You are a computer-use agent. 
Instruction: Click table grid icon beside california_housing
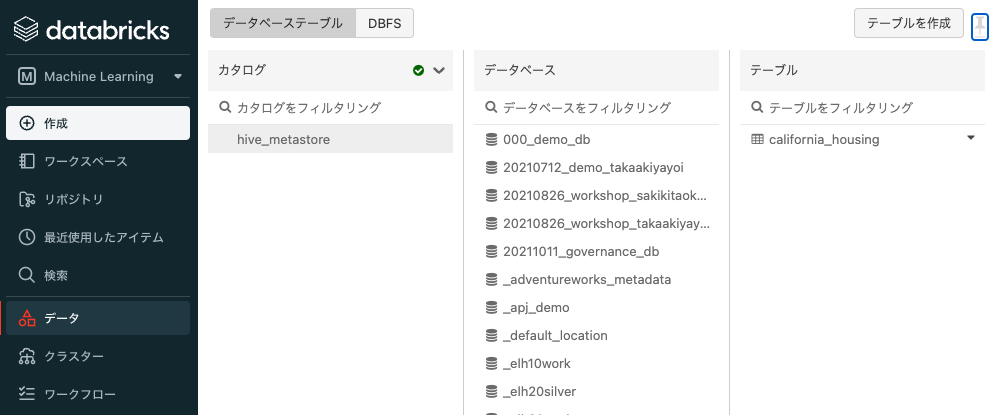pos(757,139)
